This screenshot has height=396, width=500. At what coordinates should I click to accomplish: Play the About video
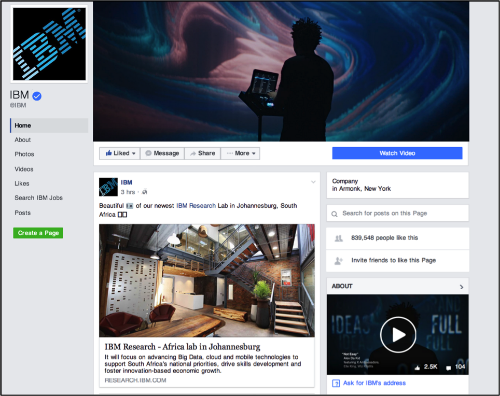pyautogui.click(x=398, y=335)
